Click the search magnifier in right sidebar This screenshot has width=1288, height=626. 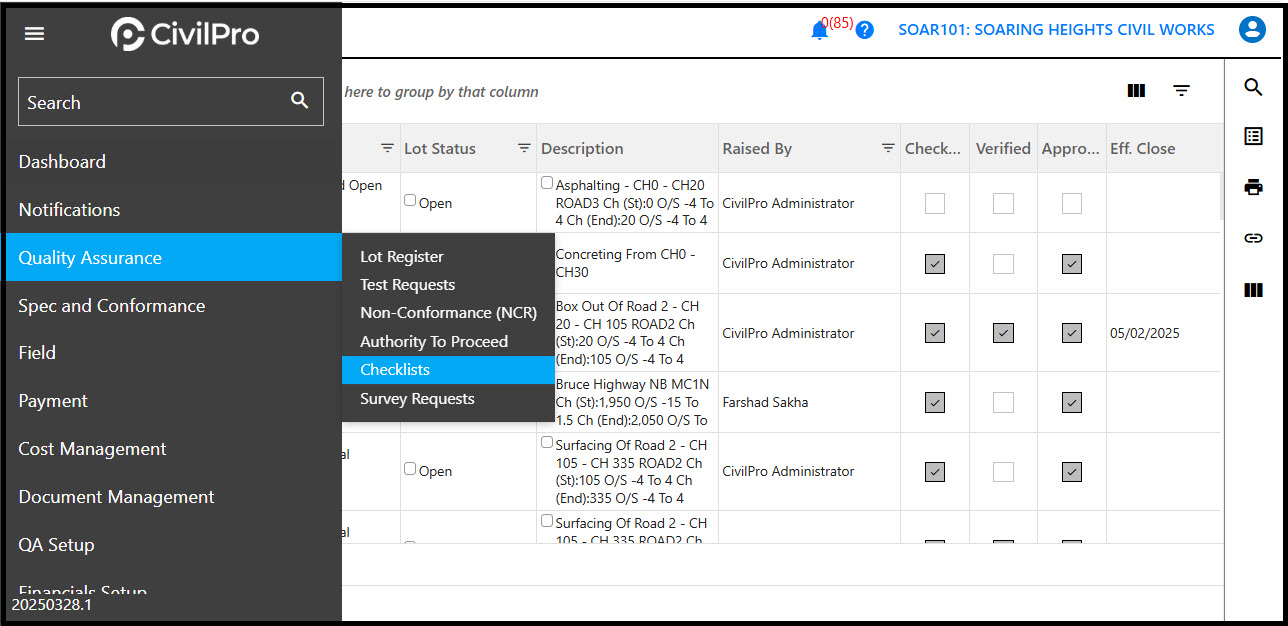pos(1253,88)
